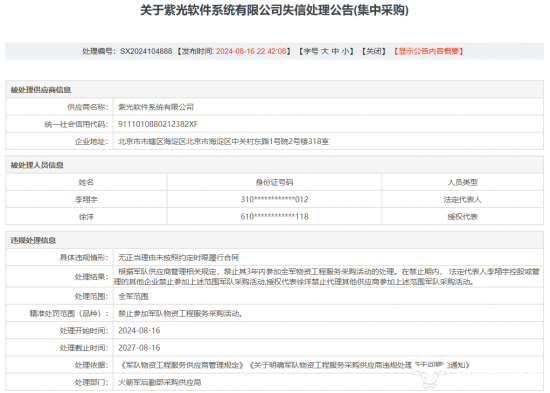Image resolution: width=550 pixels, height=393 pixels.
Task: Show summary via 显示公告内容概要 link
Action: coord(428,51)
